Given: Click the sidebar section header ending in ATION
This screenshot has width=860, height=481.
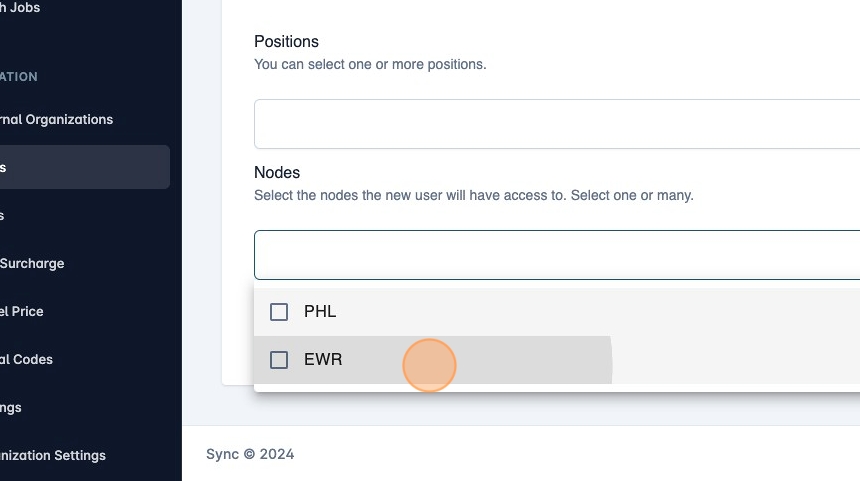Looking at the screenshot, I should tap(19, 77).
